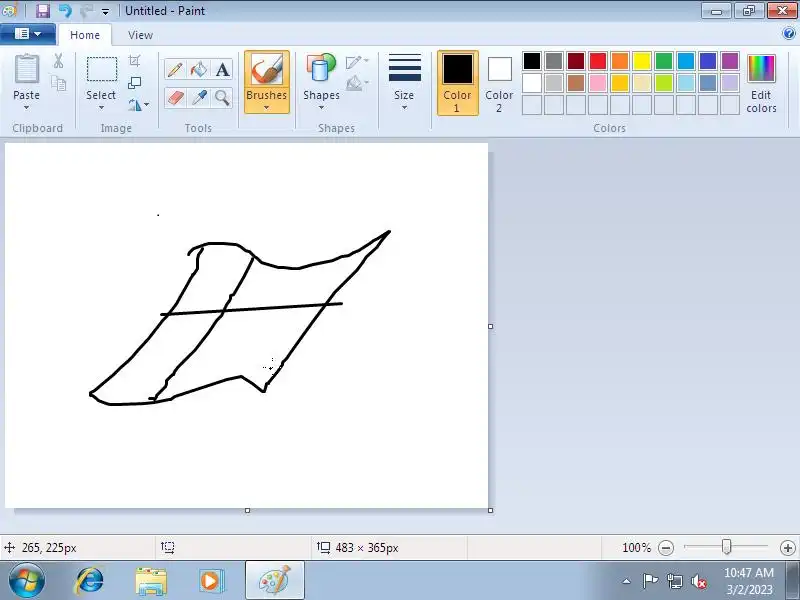
Task: Click the Select rectangle tool button
Action: coord(102,69)
